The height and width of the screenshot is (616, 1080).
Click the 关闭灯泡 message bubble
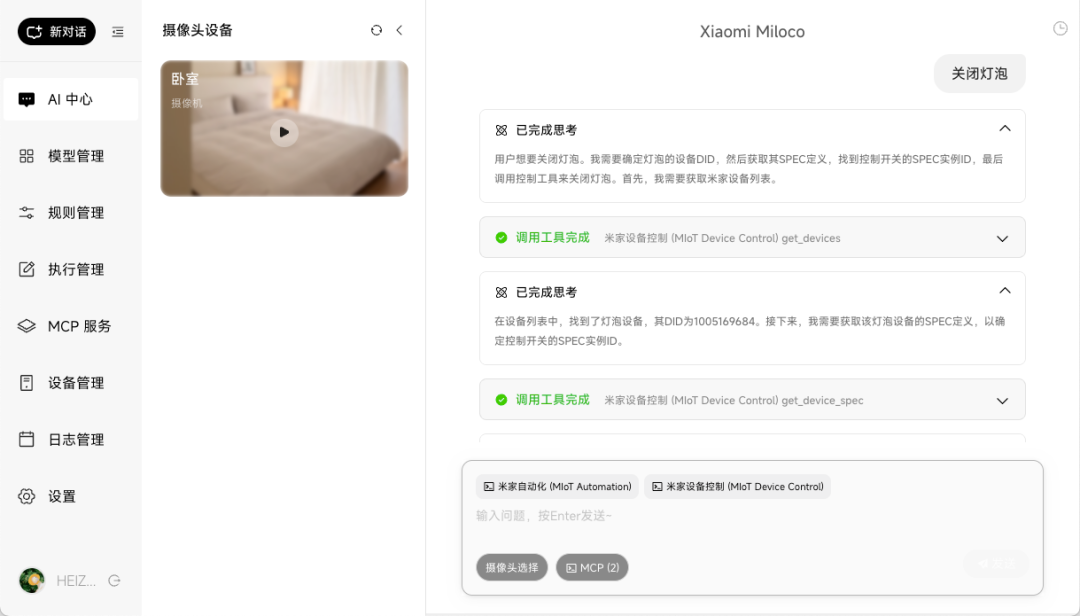pos(979,73)
